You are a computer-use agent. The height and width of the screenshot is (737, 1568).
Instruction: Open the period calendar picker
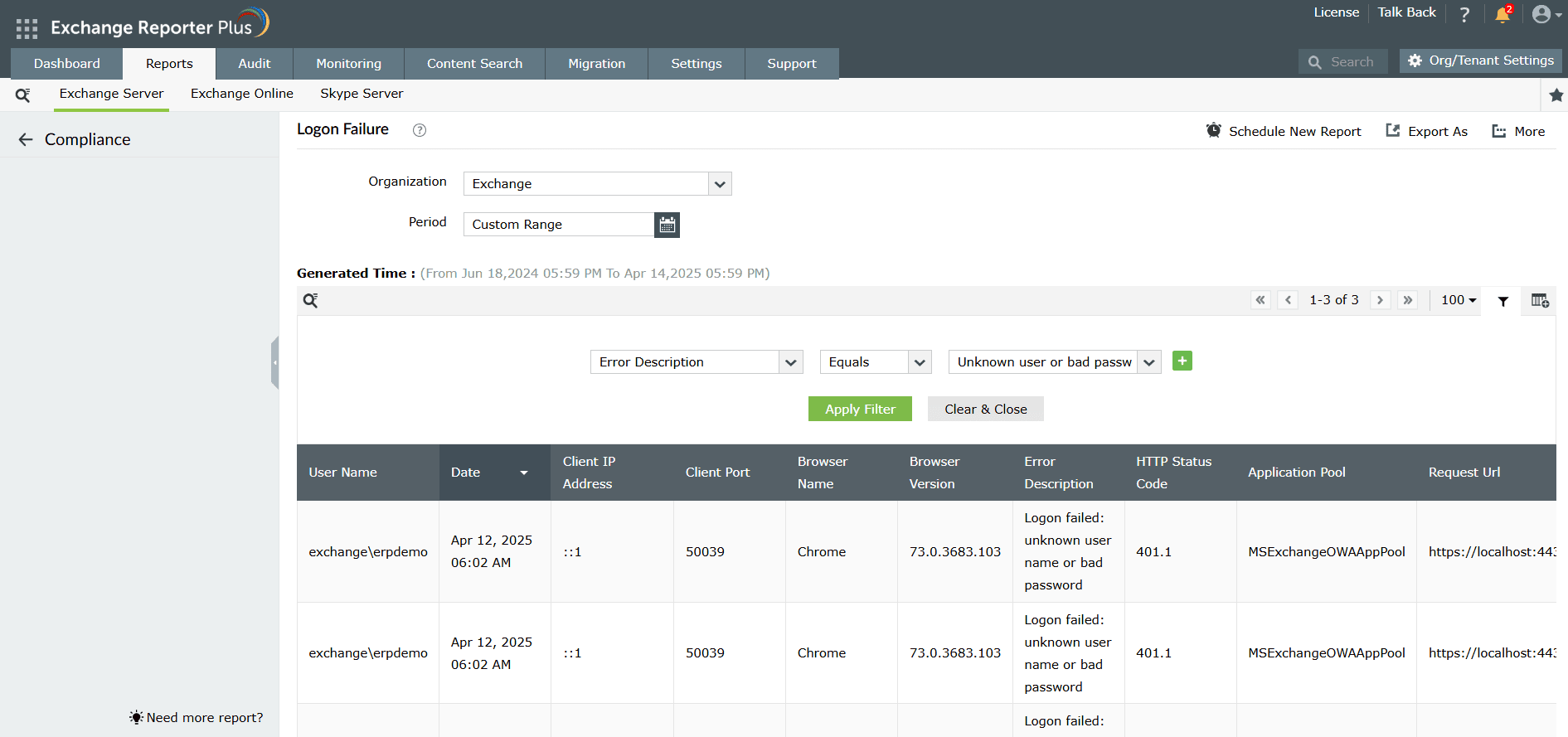click(667, 225)
